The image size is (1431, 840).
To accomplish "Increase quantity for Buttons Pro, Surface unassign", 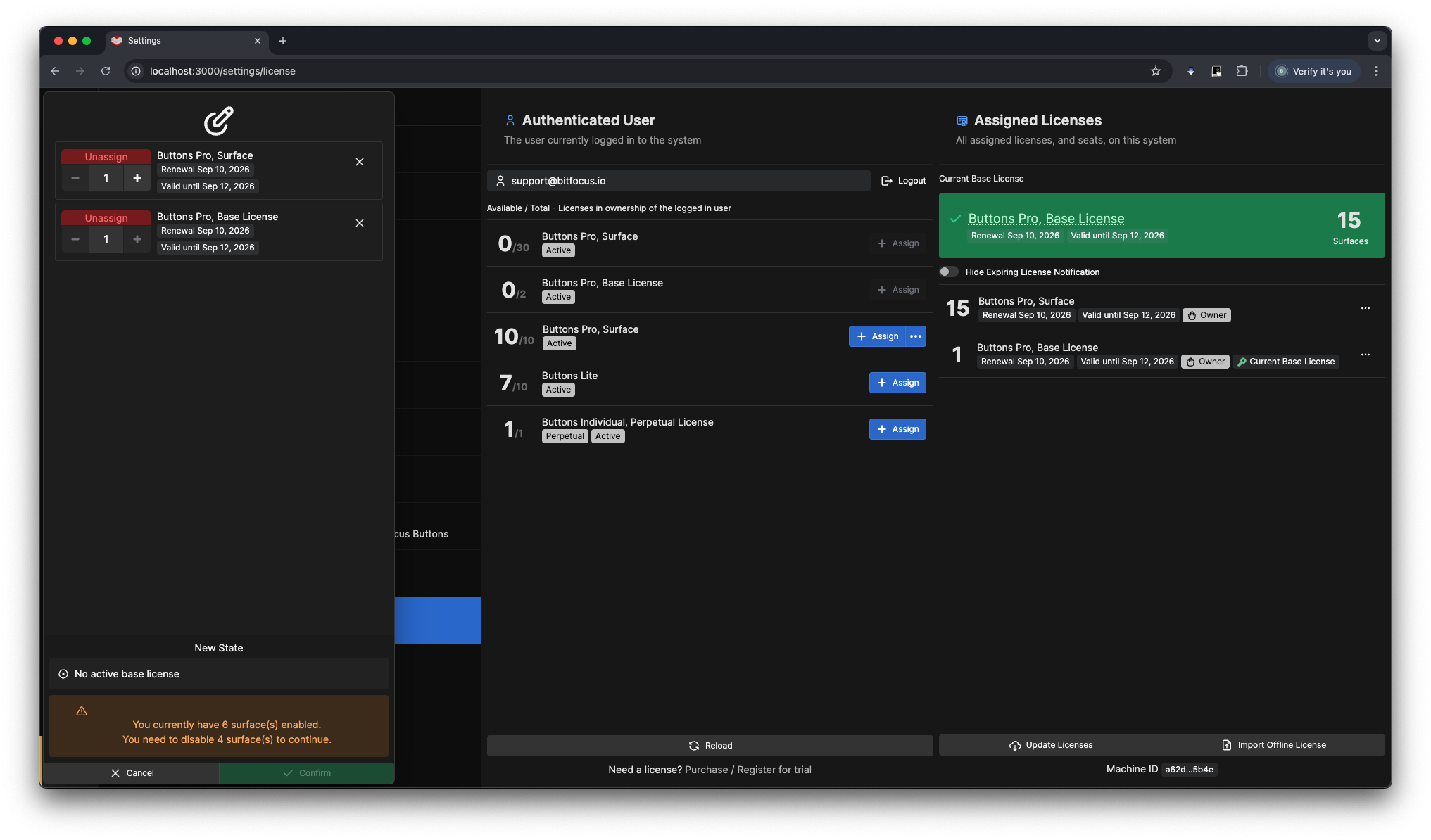I will (x=137, y=178).
